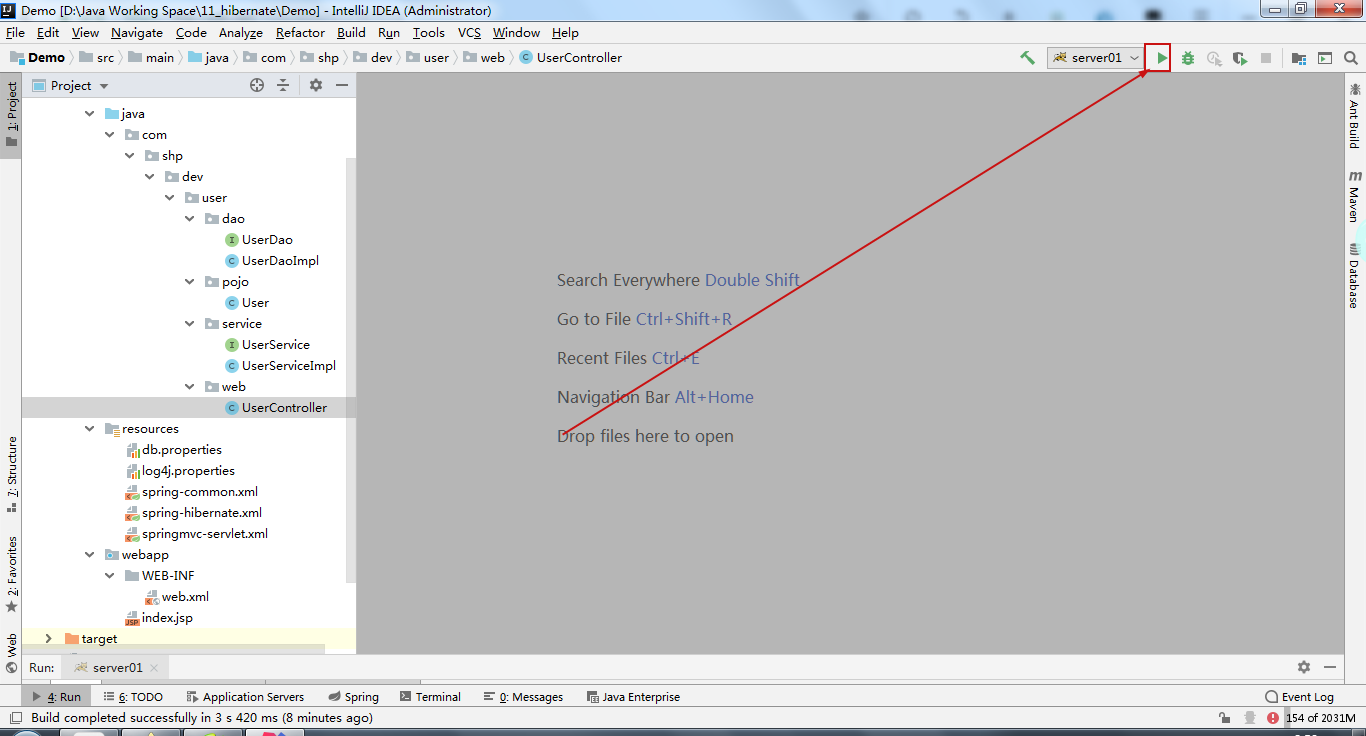Collapse the resources folder node
This screenshot has height=736, width=1366.
pos(90,429)
